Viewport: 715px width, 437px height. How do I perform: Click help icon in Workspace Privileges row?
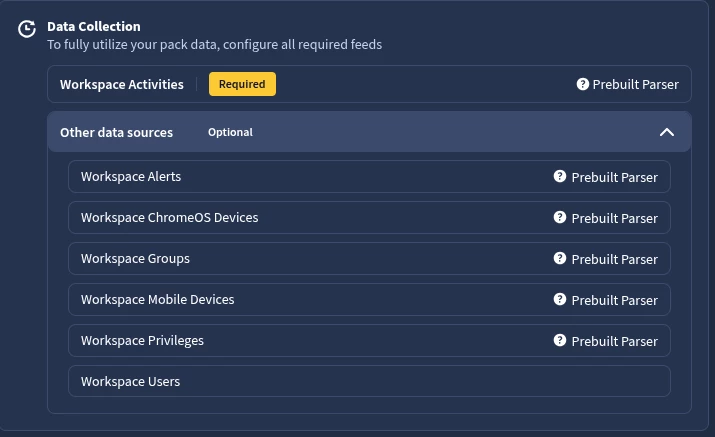click(560, 340)
